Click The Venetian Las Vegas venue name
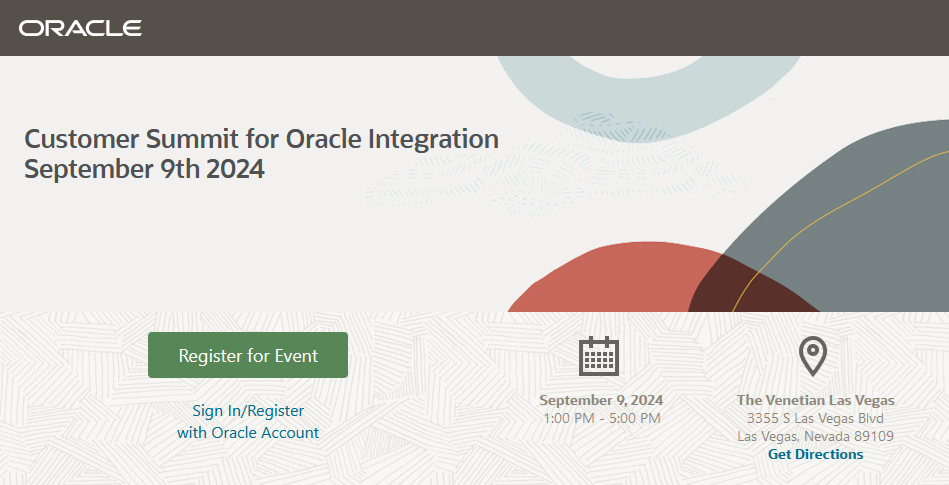 815,400
